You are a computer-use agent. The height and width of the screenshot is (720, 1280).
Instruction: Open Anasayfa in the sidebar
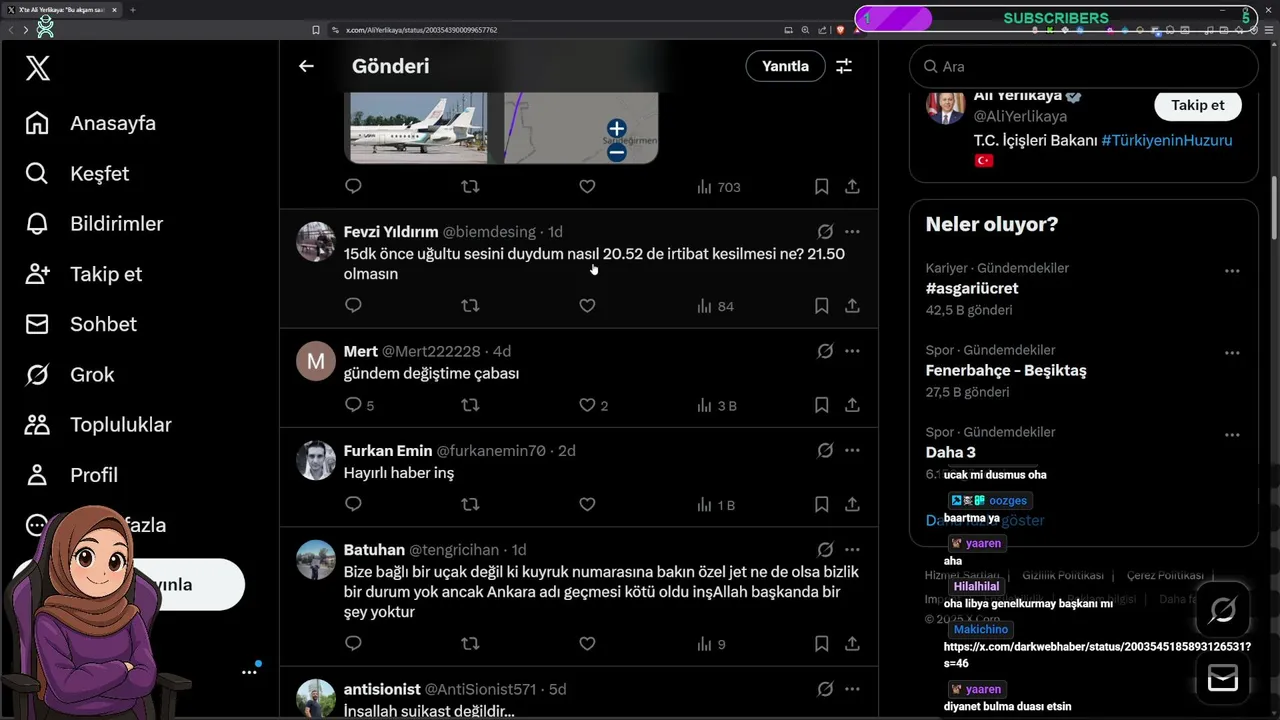click(91, 123)
